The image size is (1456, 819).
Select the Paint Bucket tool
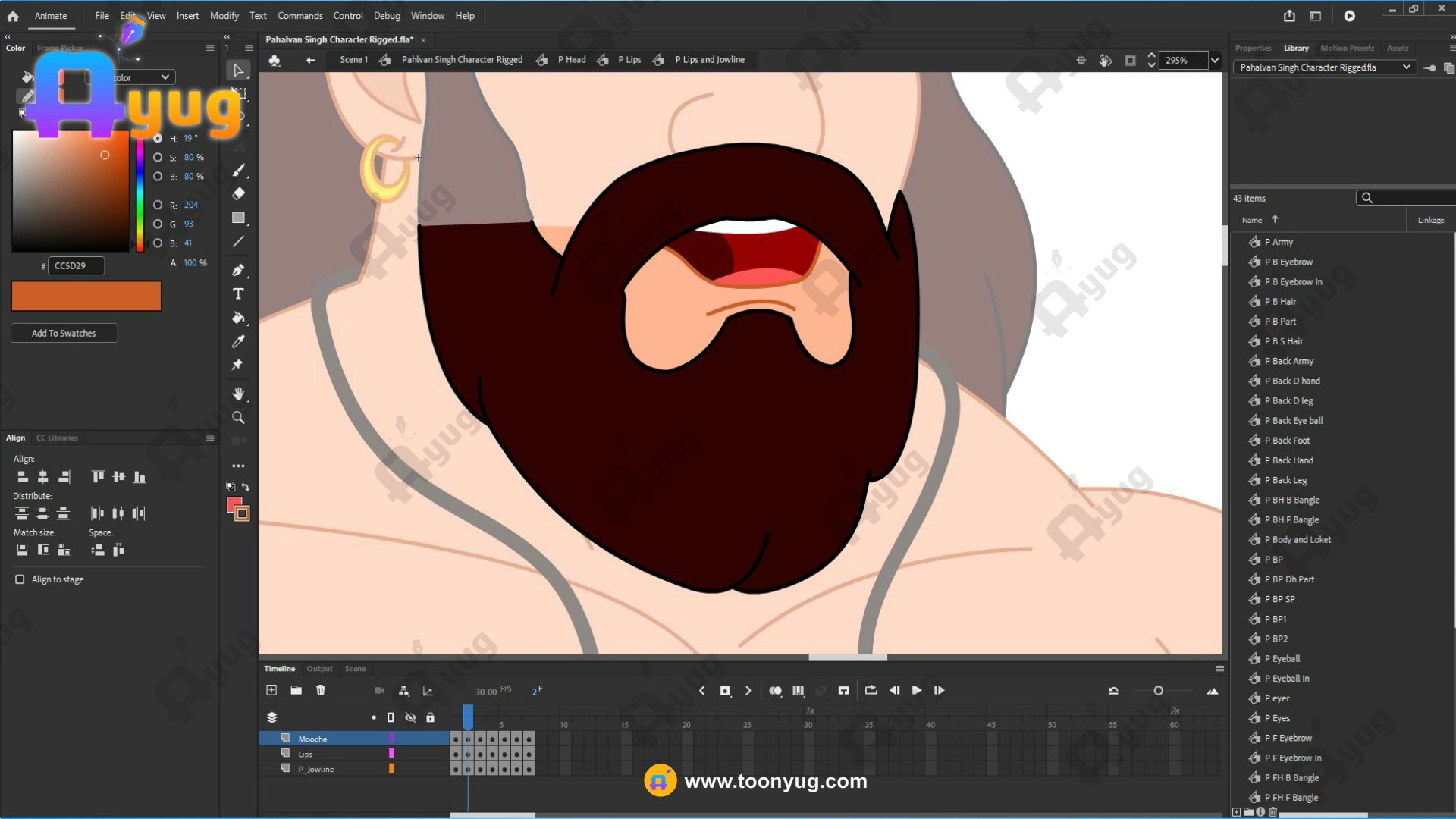click(238, 318)
